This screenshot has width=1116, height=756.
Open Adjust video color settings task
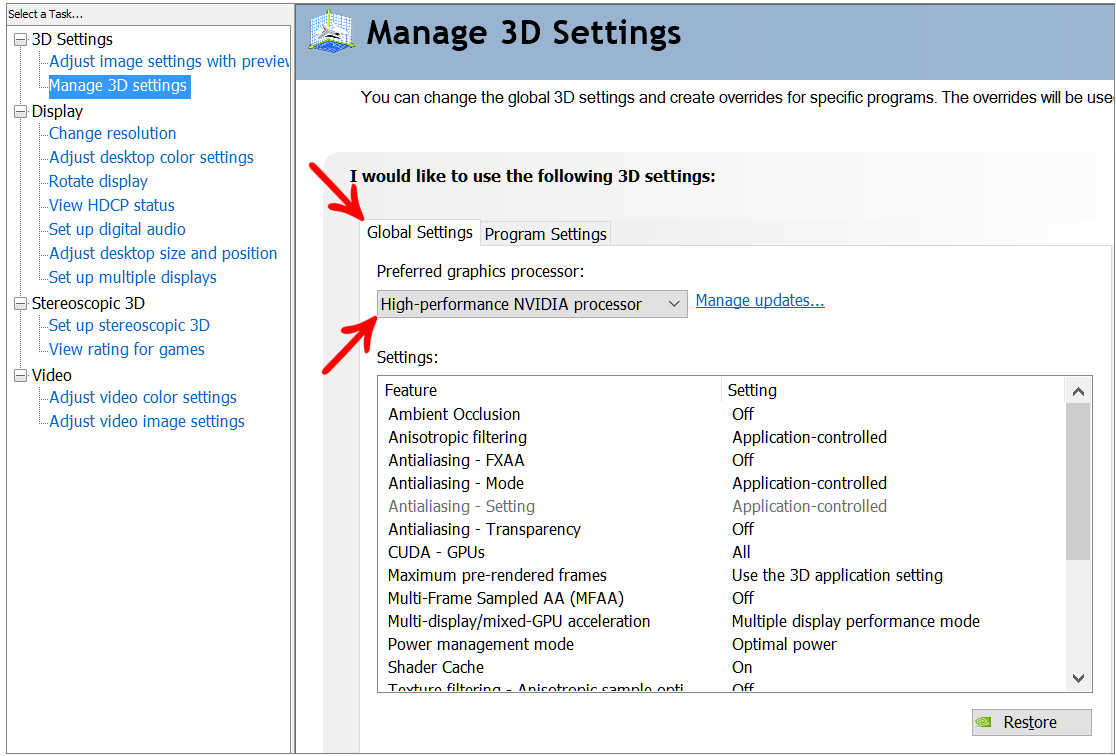(x=142, y=397)
